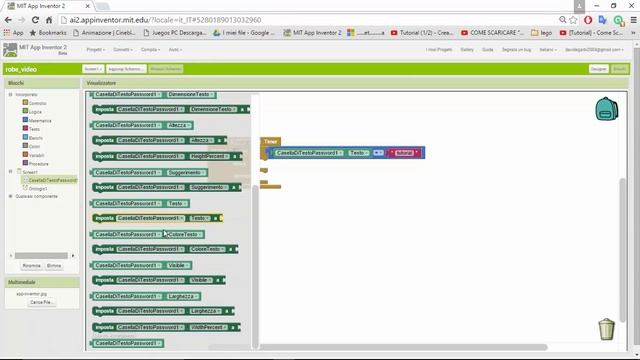This screenshot has width=640, height=360.
Task: Open the account email dropdown
Action: coord(594,50)
